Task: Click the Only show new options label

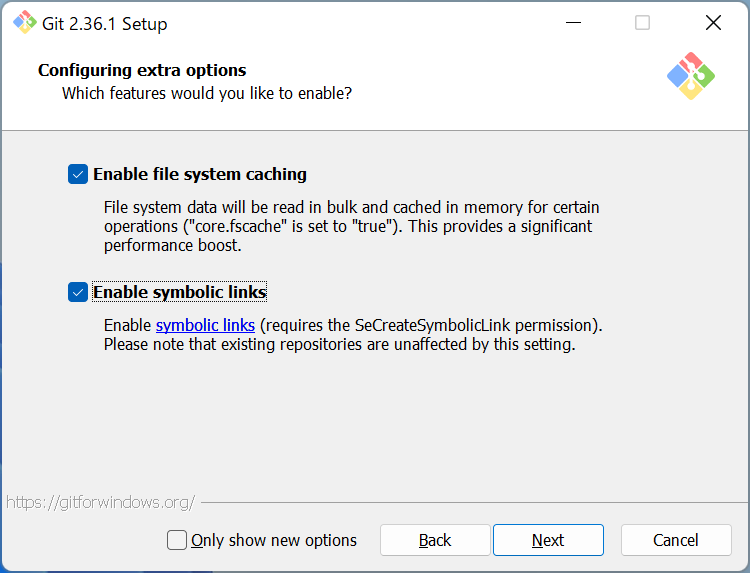Action: coord(274,540)
